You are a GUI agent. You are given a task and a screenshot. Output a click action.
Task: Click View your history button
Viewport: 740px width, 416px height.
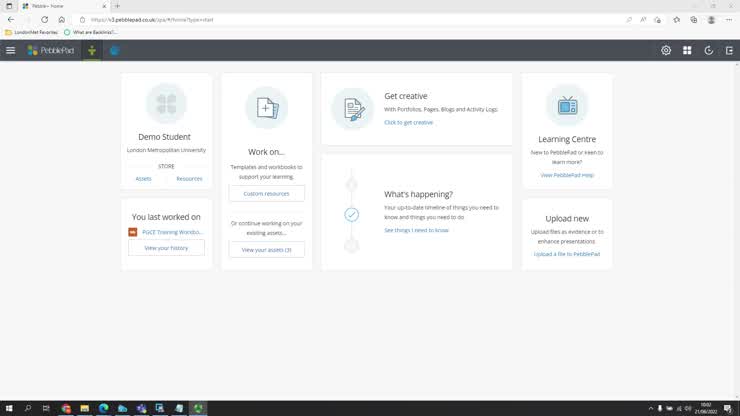coord(166,248)
